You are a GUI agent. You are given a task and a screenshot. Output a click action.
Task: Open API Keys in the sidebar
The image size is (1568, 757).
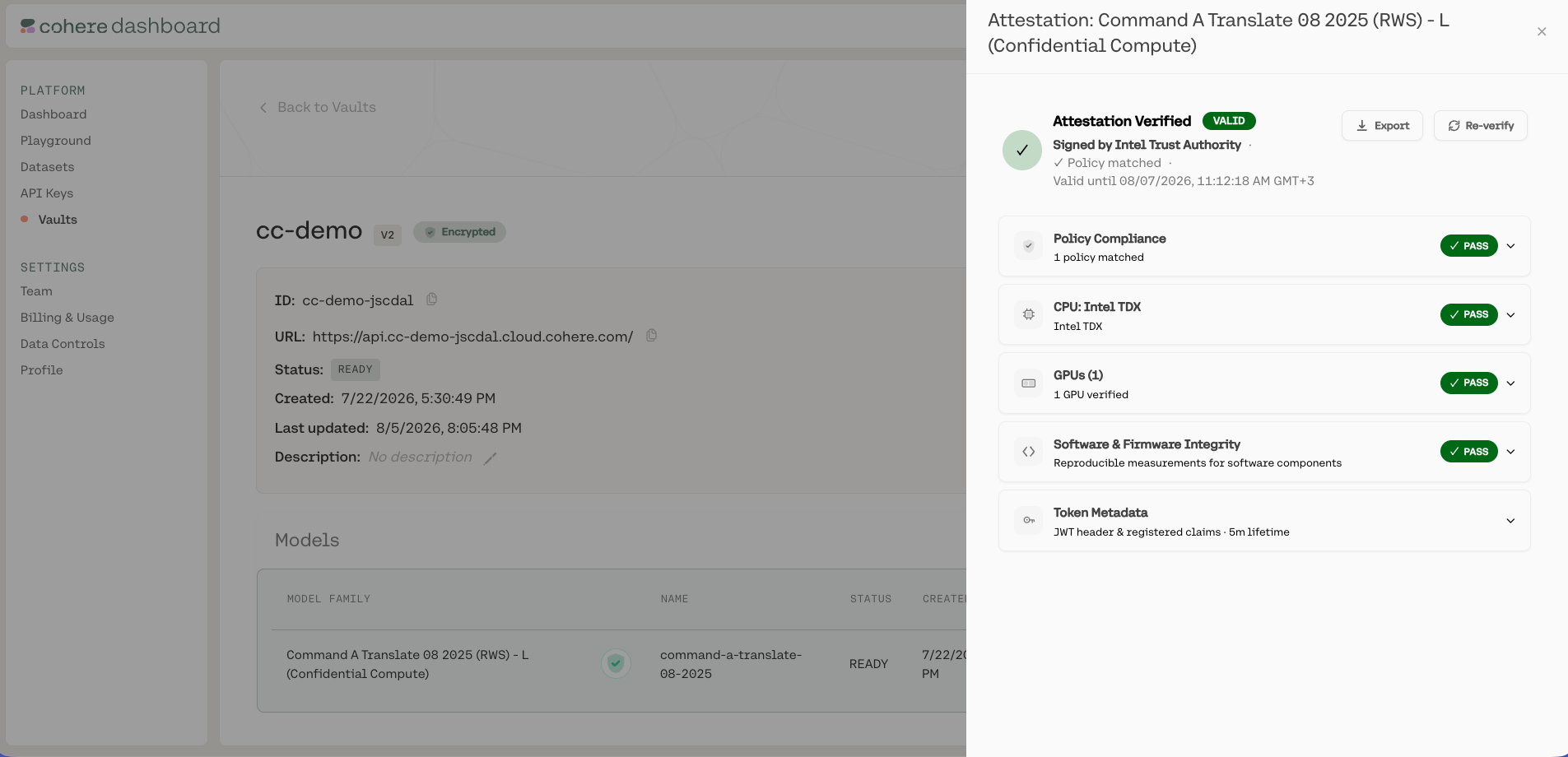pos(47,193)
